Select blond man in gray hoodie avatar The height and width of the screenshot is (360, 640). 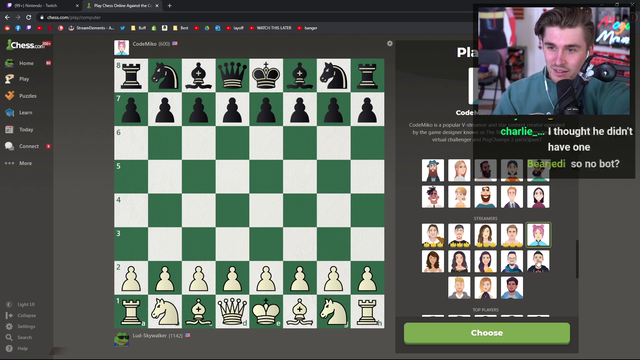(x=459, y=287)
